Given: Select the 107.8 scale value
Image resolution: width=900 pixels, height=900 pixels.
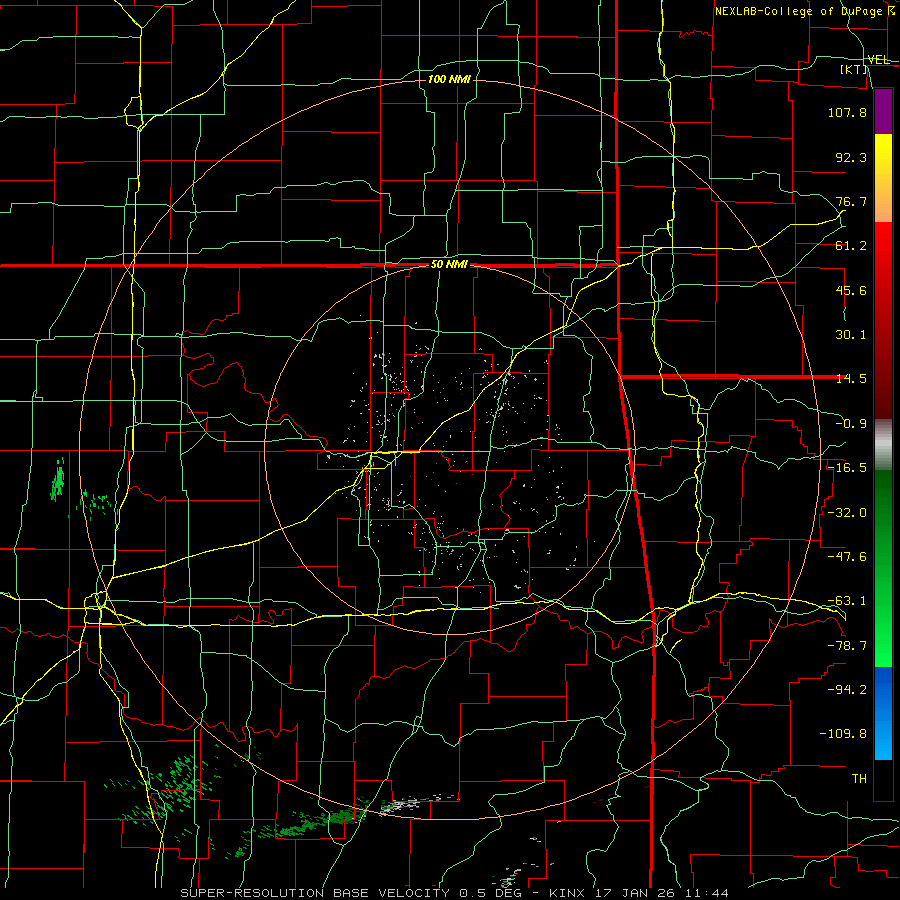Looking at the screenshot, I should [847, 112].
